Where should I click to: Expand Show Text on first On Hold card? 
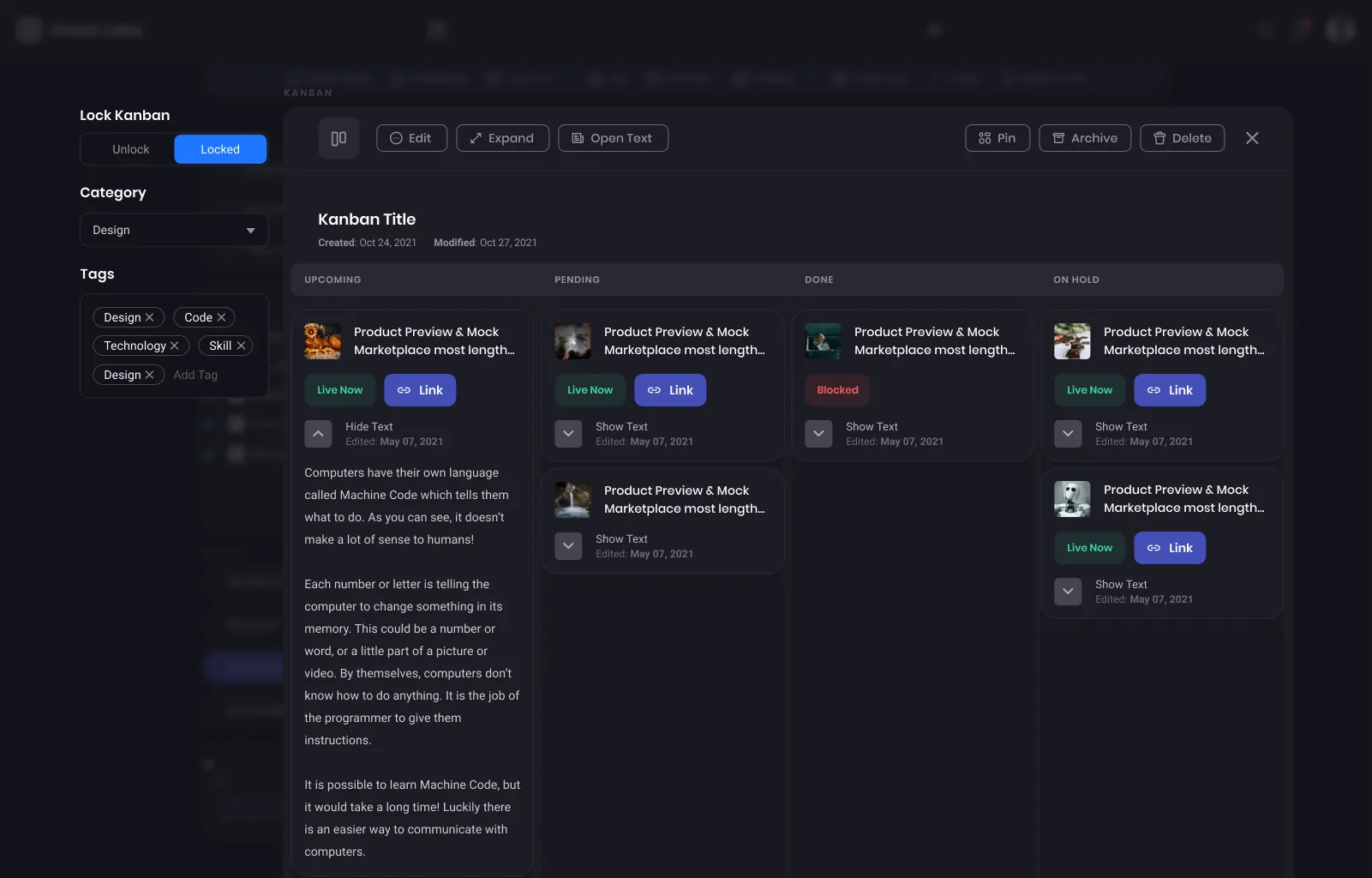tap(1068, 434)
